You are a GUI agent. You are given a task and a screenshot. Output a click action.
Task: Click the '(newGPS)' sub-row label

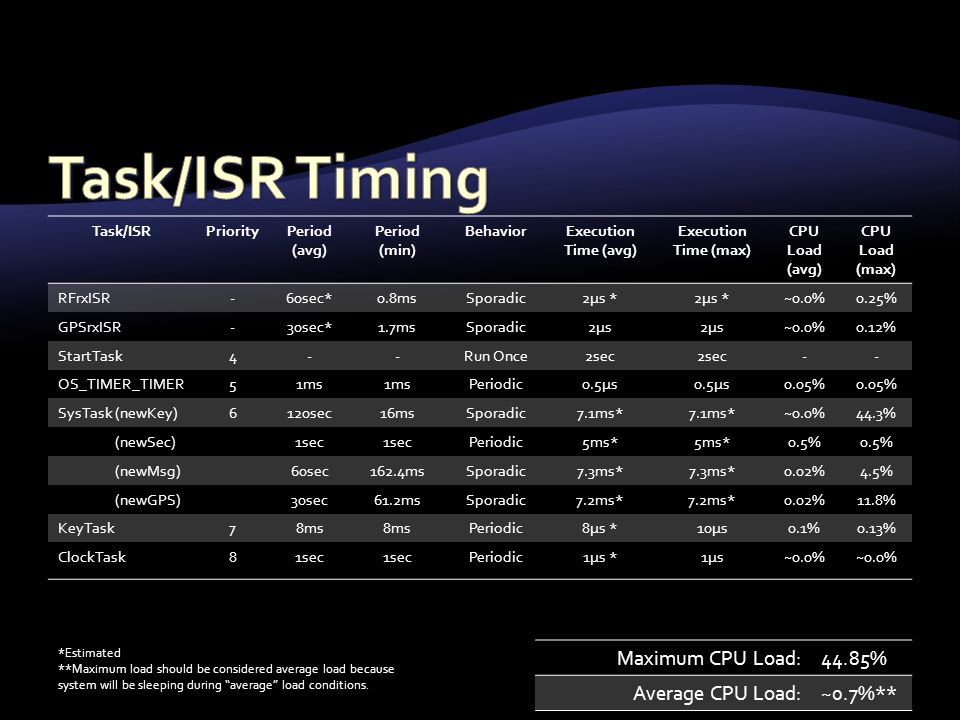(x=148, y=500)
